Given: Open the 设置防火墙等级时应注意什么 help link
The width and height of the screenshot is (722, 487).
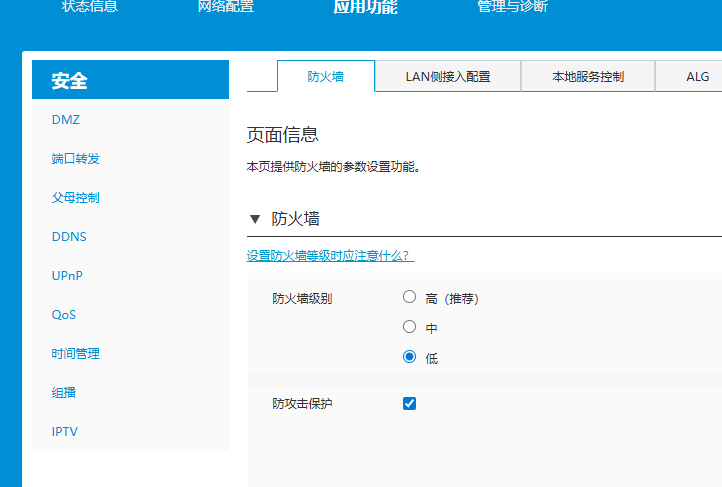Looking at the screenshot, I should tap(330, 256).
